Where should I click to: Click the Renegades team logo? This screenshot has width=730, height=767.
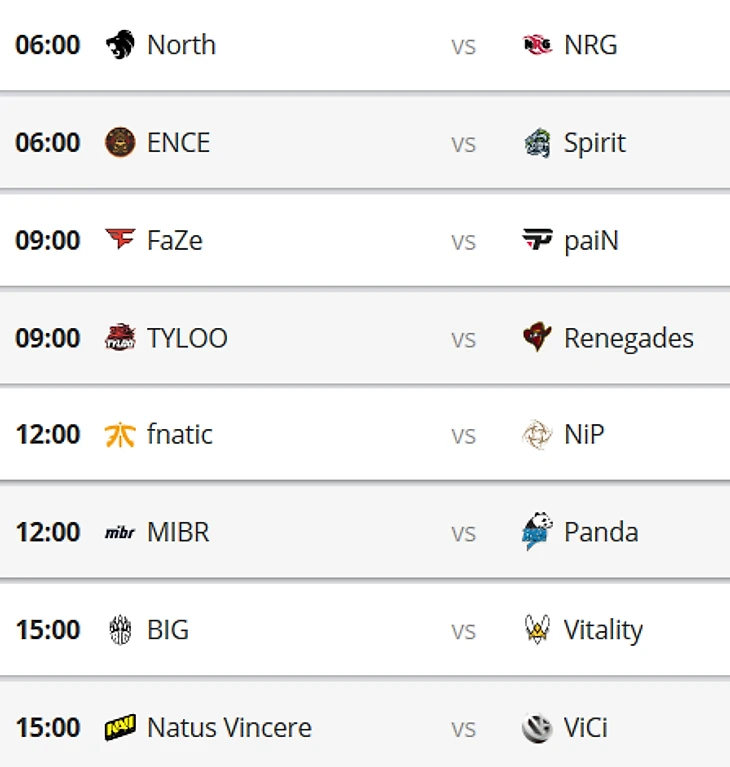click(537, 337)
